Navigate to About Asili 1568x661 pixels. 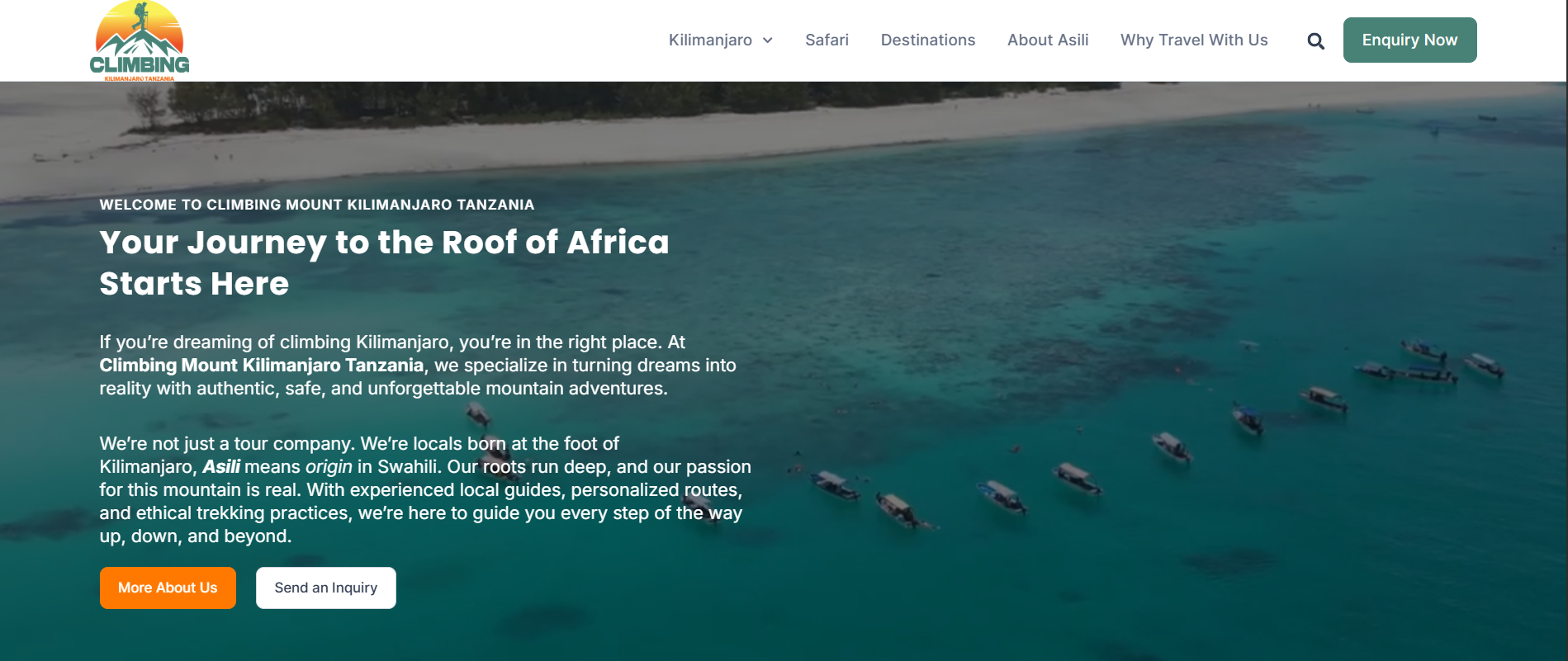point(1047,40)
